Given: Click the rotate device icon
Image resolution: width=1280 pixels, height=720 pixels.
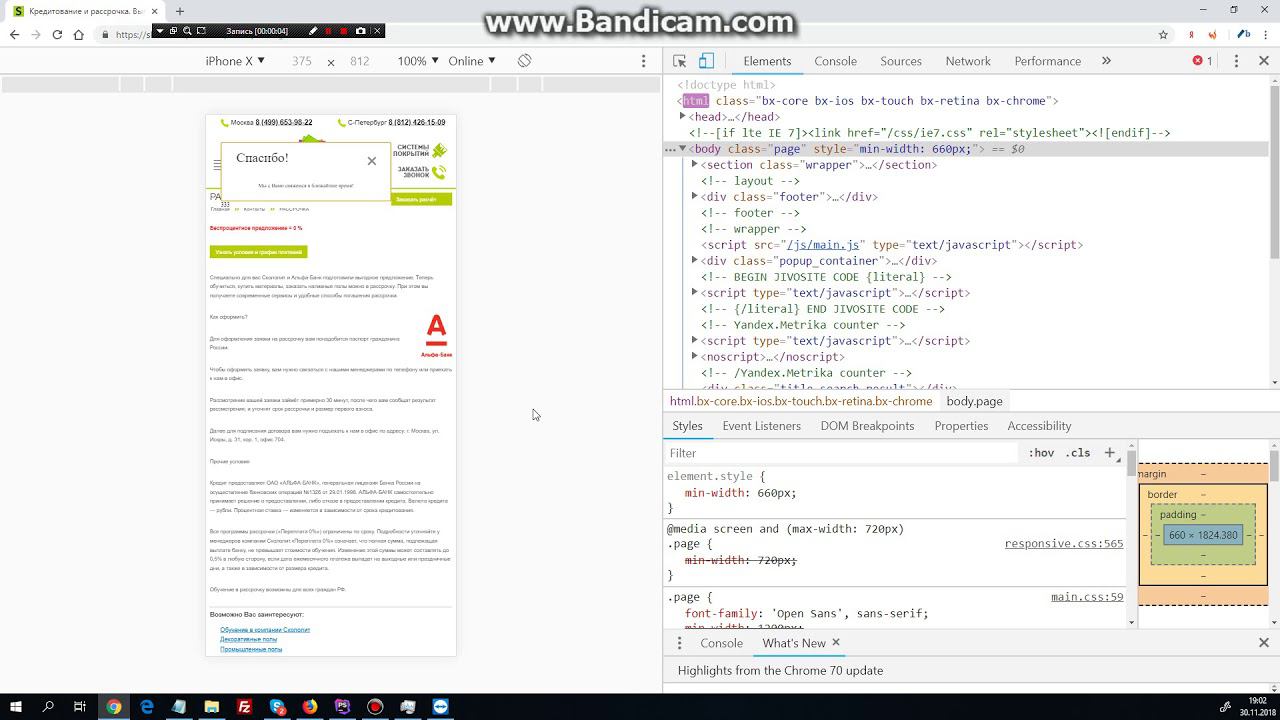Looking at the screenshot, I should point(524,61).
